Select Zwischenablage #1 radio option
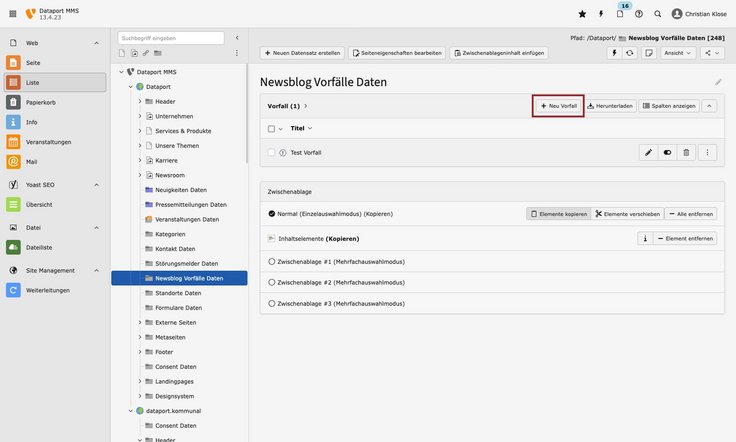Screen dimensions: 736x442 pyautogui.click(x=271, y=260)
